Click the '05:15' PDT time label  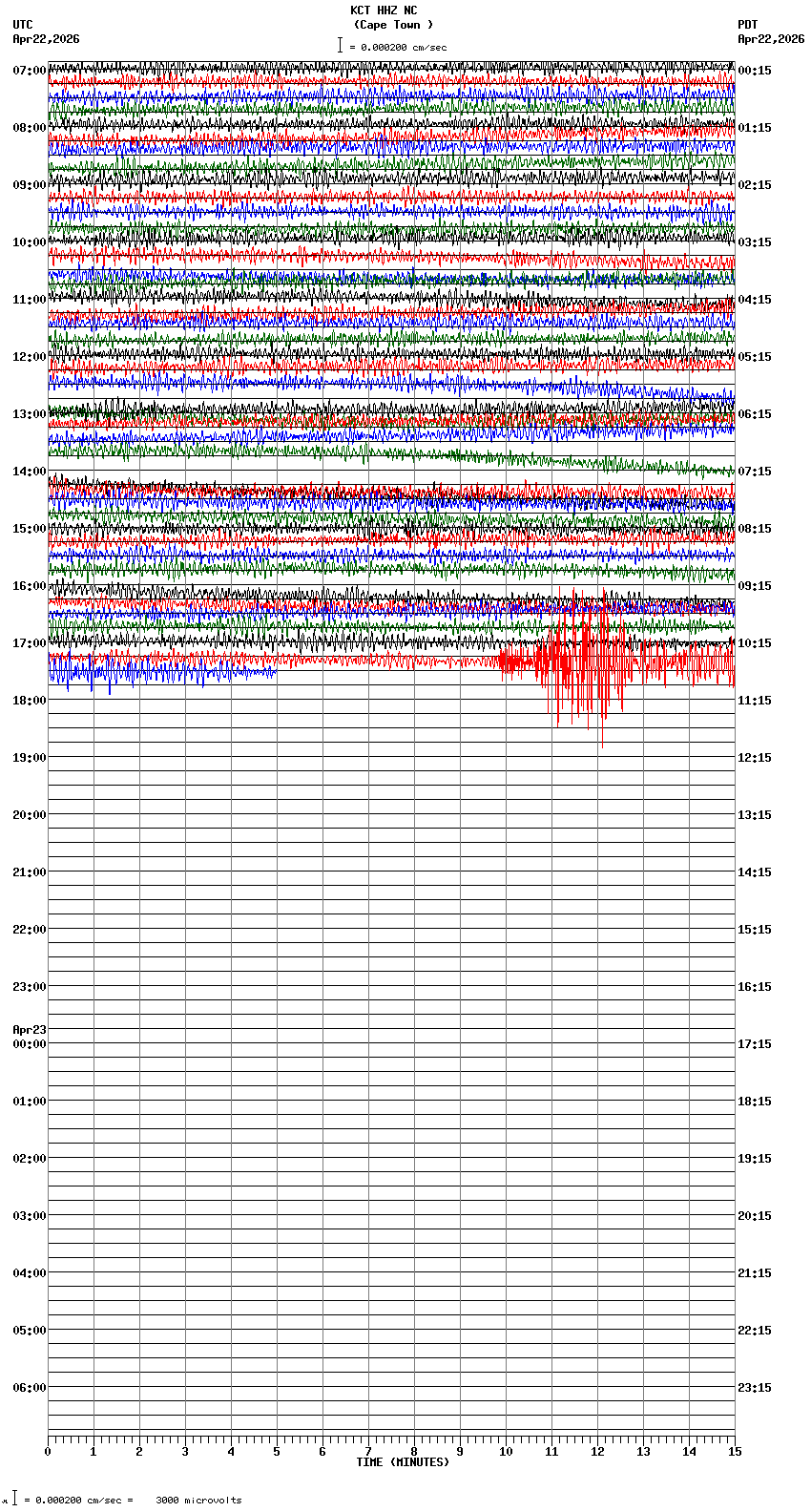coord(755,357)
